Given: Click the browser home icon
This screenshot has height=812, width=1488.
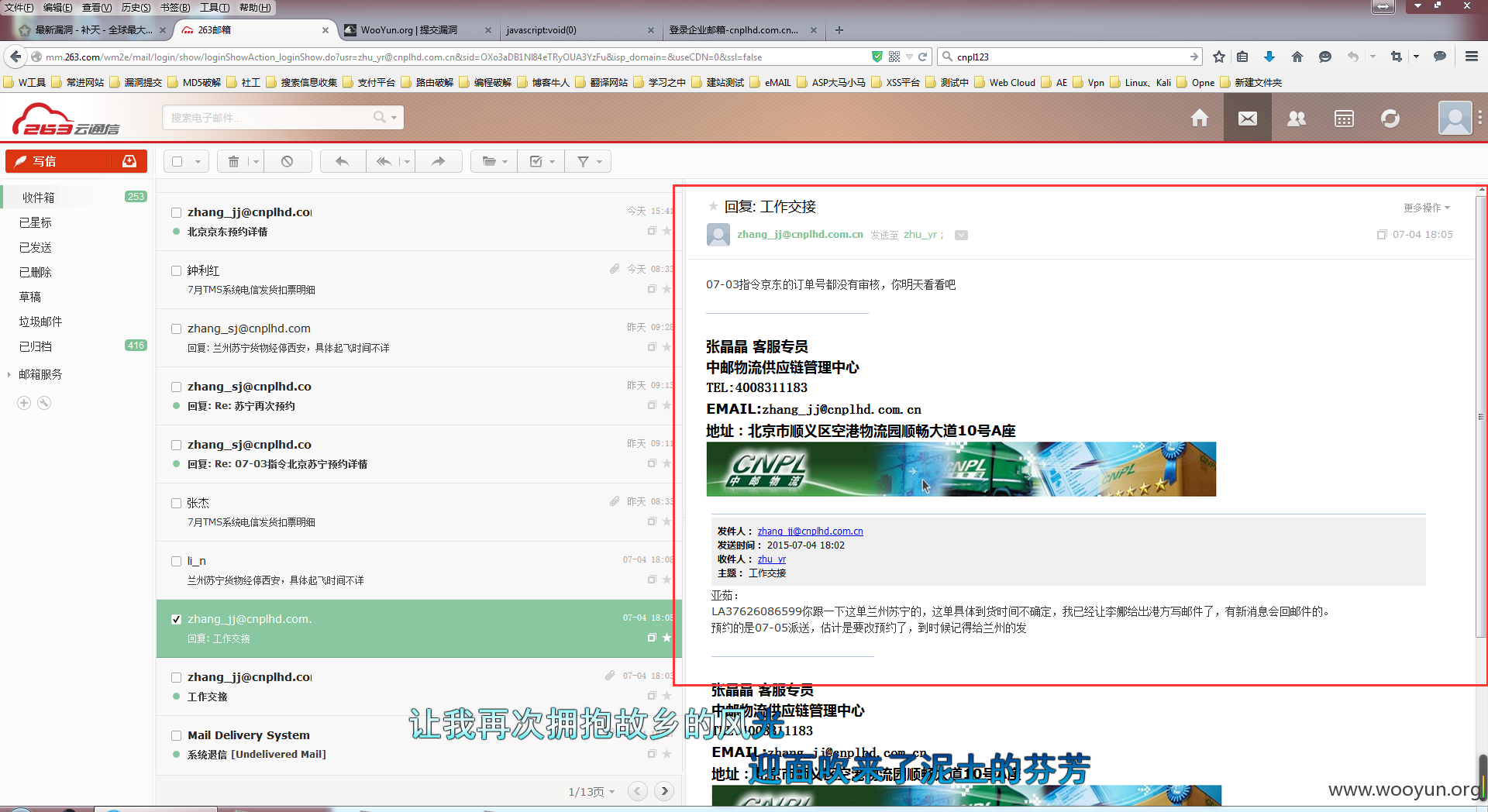Looking at the screenshot, I should coord(1297,57).
